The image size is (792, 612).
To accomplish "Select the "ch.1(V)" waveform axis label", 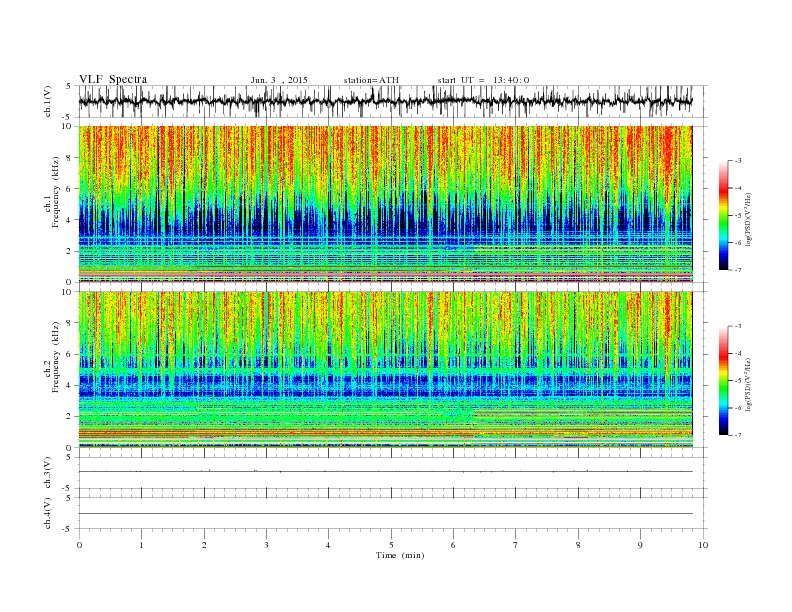I will [48, 101].
